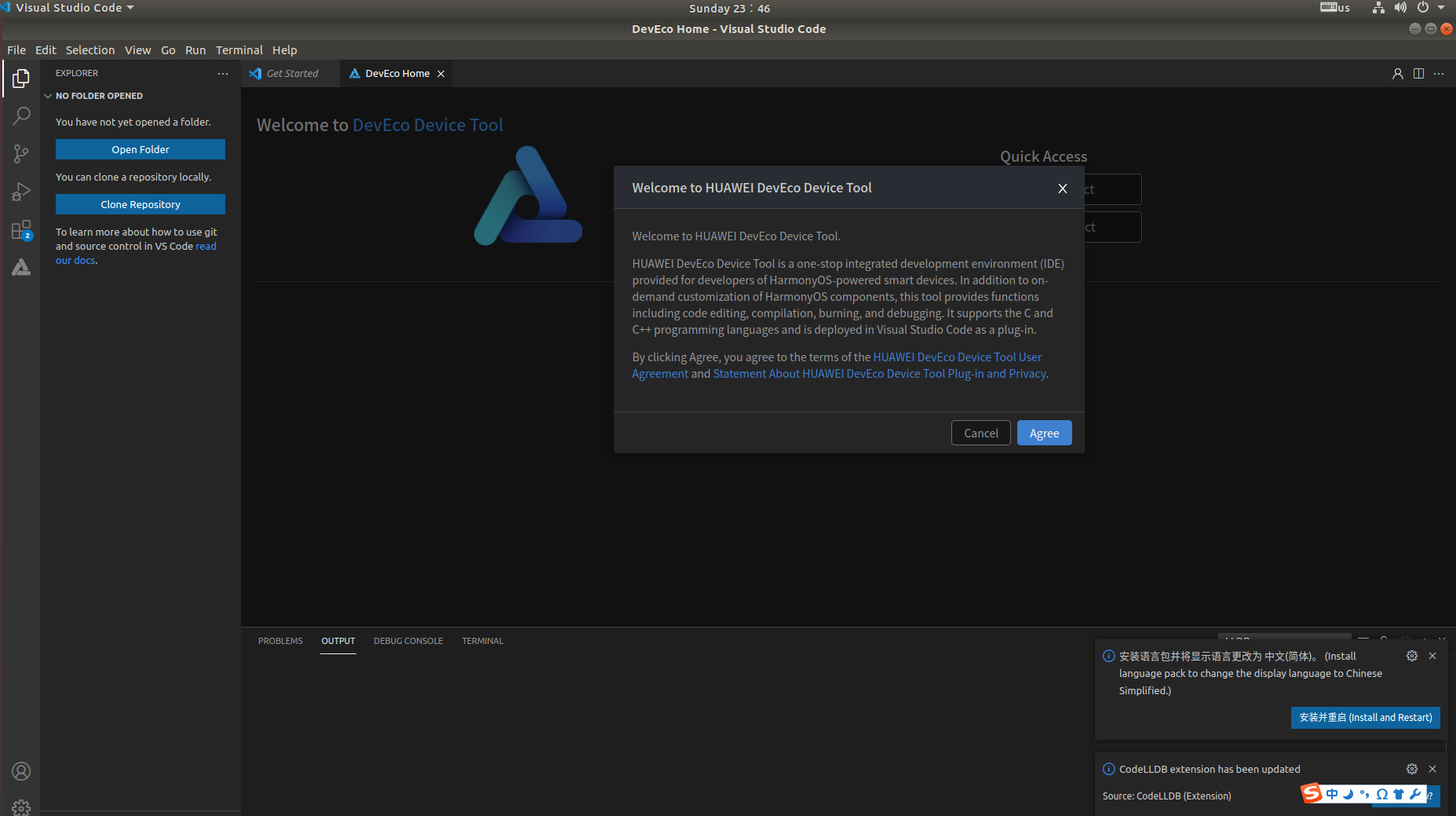1456x816 pixels.
Task: Open gear on language pack notification
Action: 1412,656
